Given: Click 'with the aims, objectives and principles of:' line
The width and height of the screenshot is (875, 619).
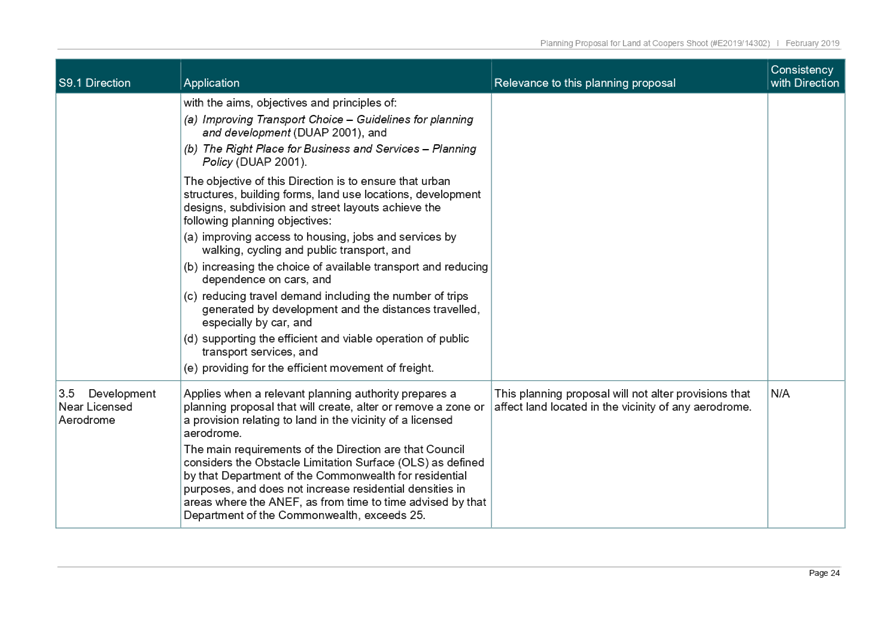Looking at the screenshot, I should click(x=290, y=103).
